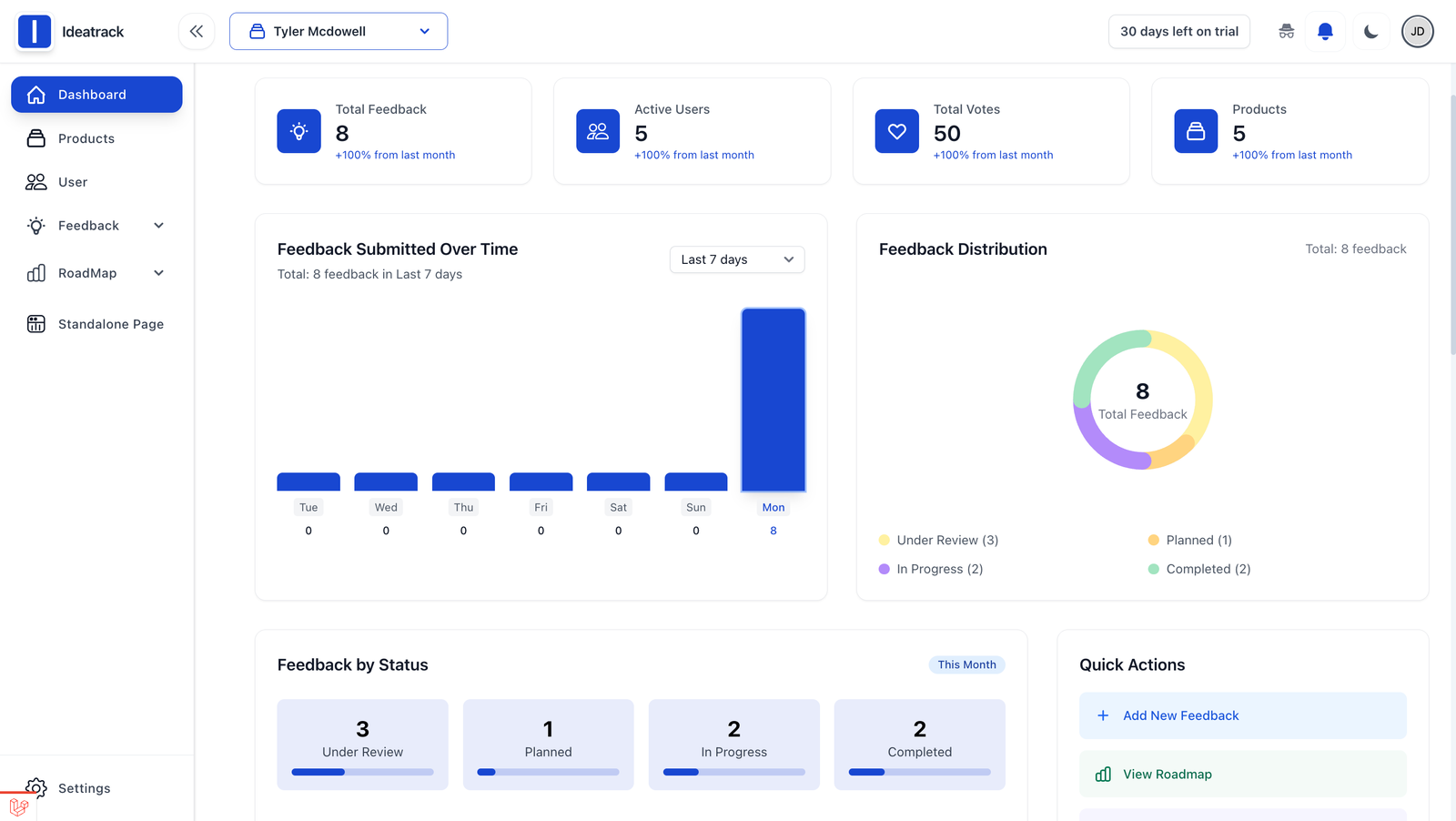Open the notifications bell

click(x=1325, y=32)
